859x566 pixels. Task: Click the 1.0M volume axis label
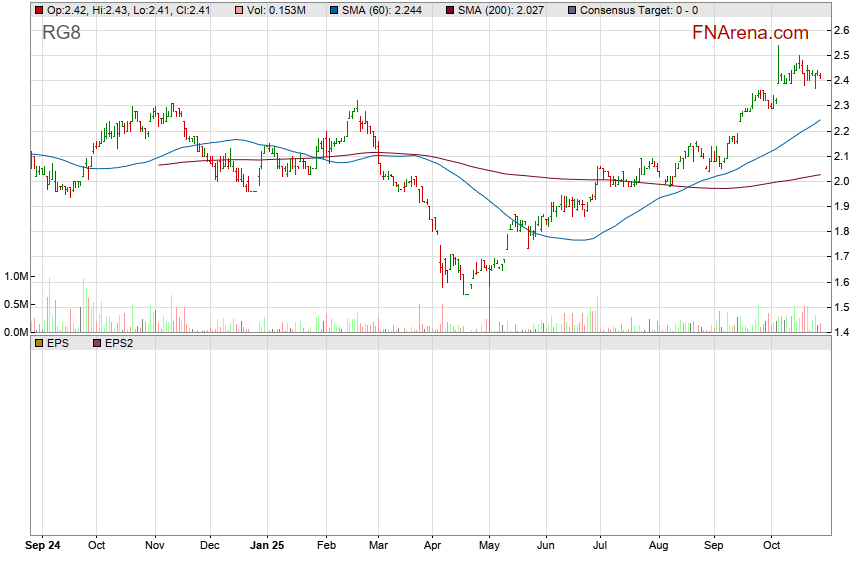pos(16,276)
